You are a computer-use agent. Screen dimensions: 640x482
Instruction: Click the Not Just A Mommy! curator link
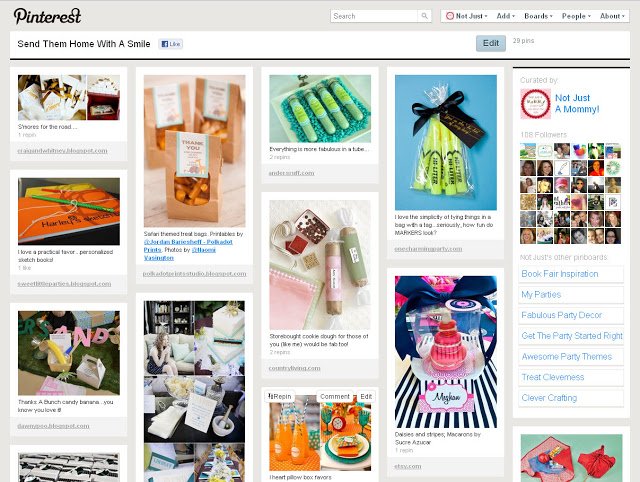(577, 104)
